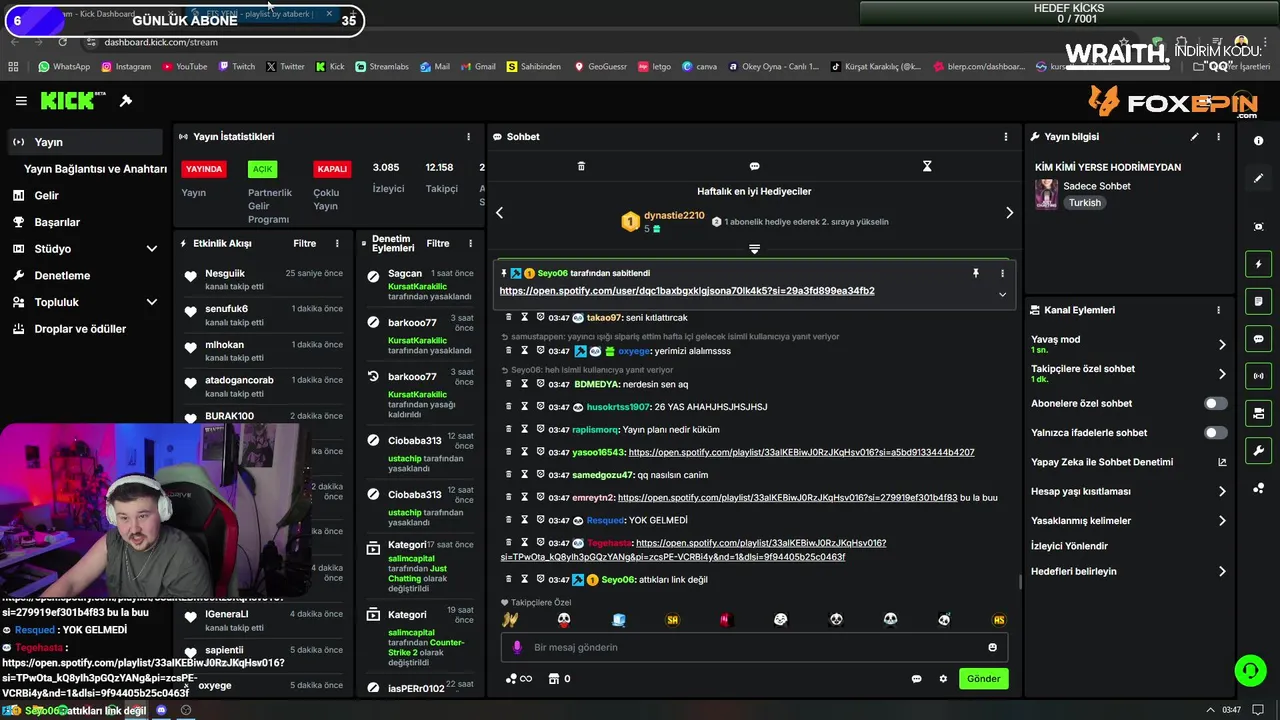Collapse the weekly gifters banner
The height and width of the screenshot is (720, 1280).
tap(754, 249)
